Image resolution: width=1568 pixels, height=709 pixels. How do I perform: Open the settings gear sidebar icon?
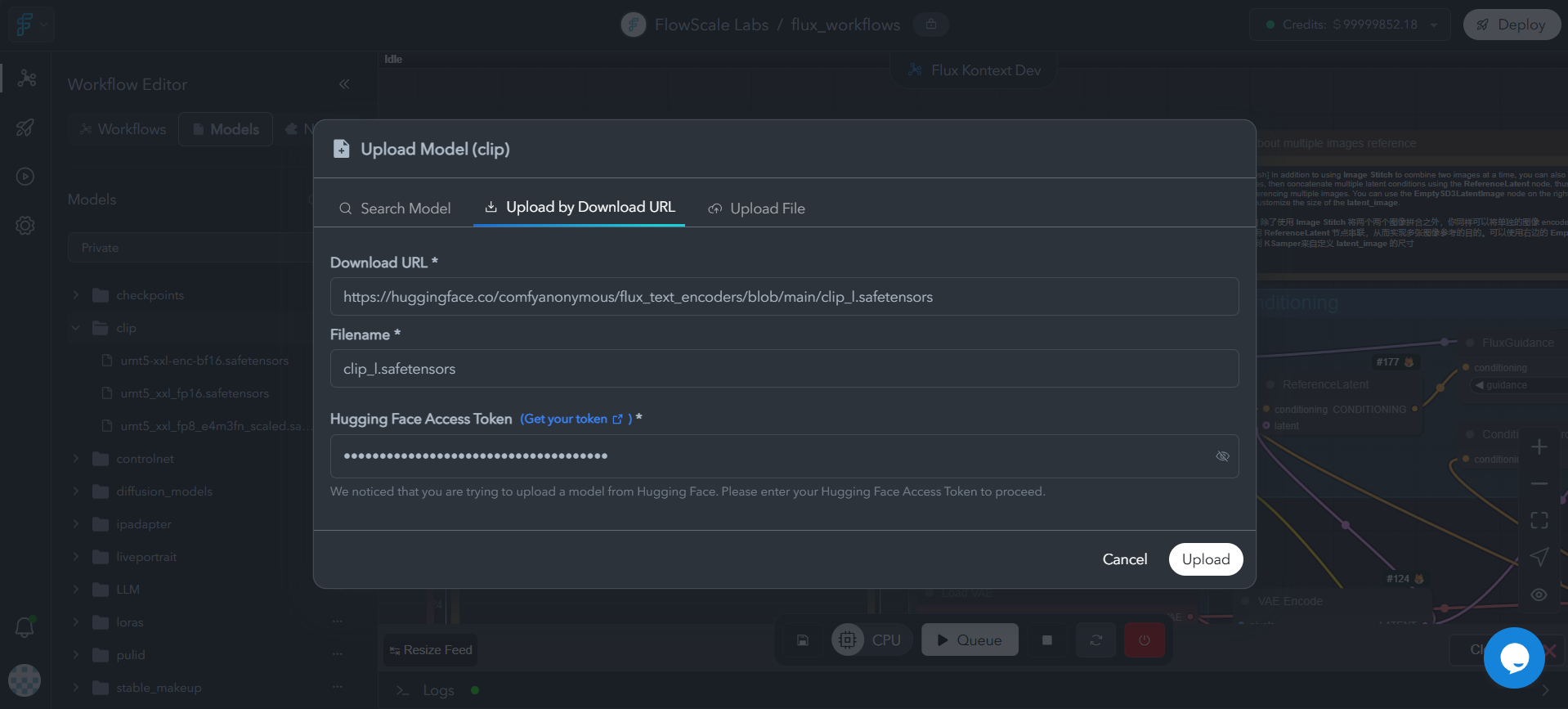click(x=25, y=226)
